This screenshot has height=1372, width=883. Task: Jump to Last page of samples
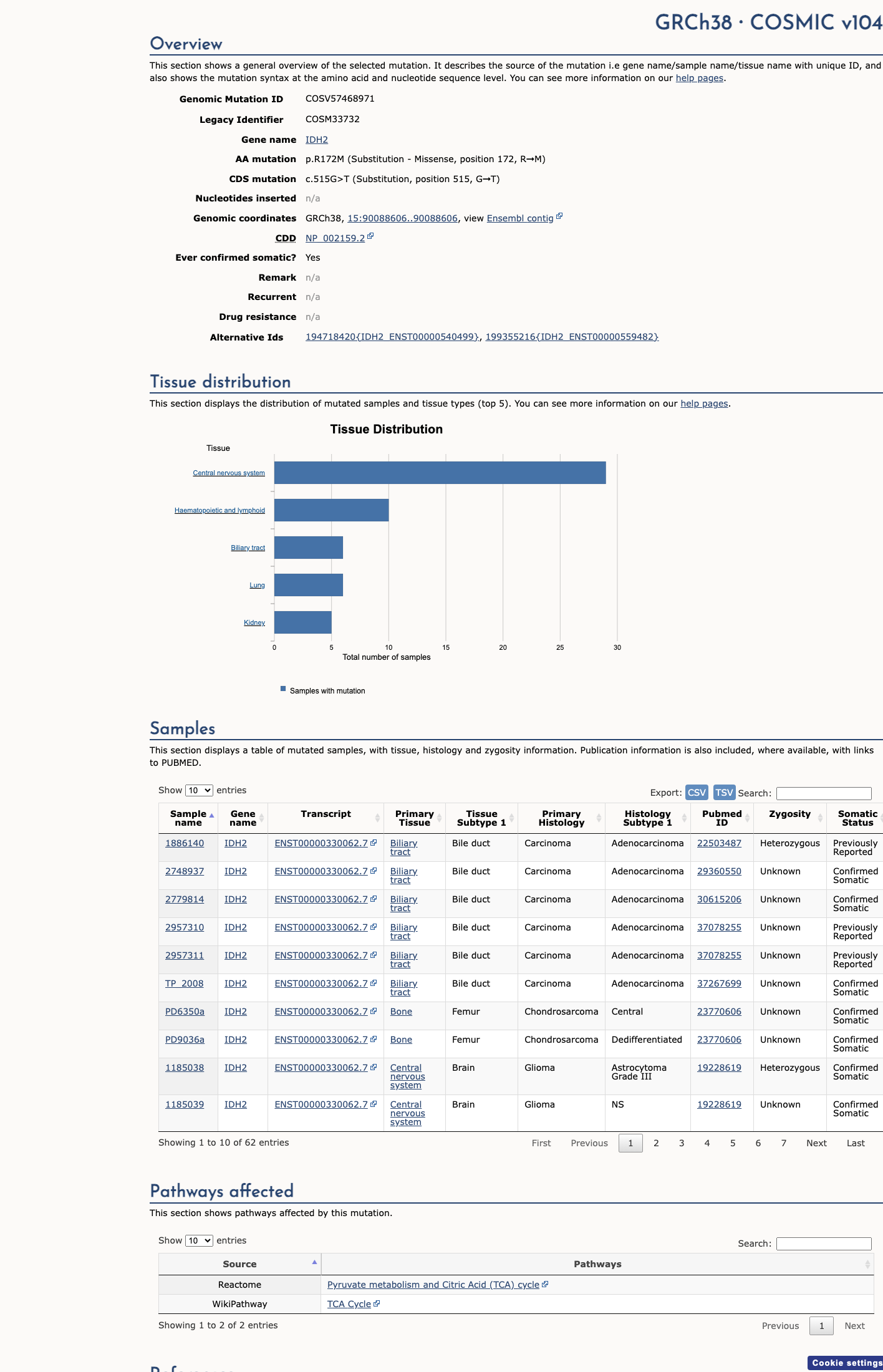pos(856,1143)
